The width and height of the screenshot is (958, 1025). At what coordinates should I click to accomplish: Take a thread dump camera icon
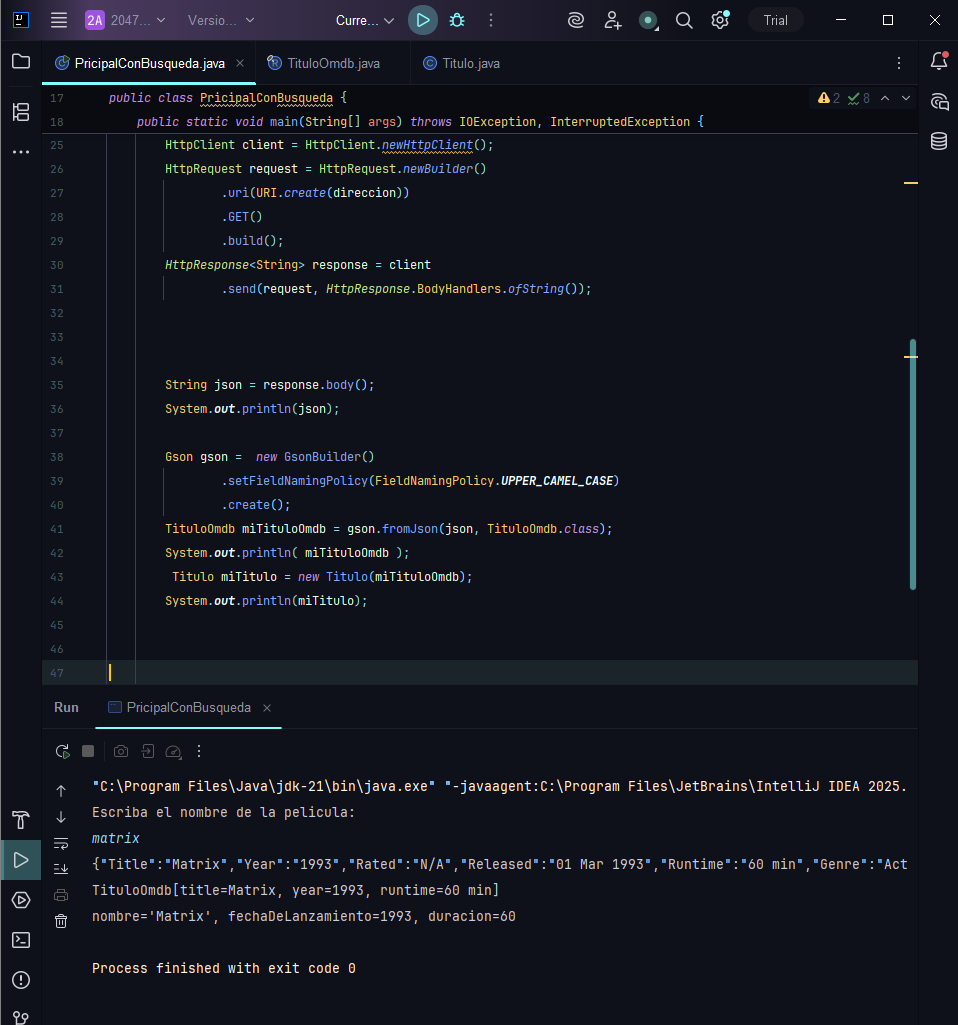point(121,751)
